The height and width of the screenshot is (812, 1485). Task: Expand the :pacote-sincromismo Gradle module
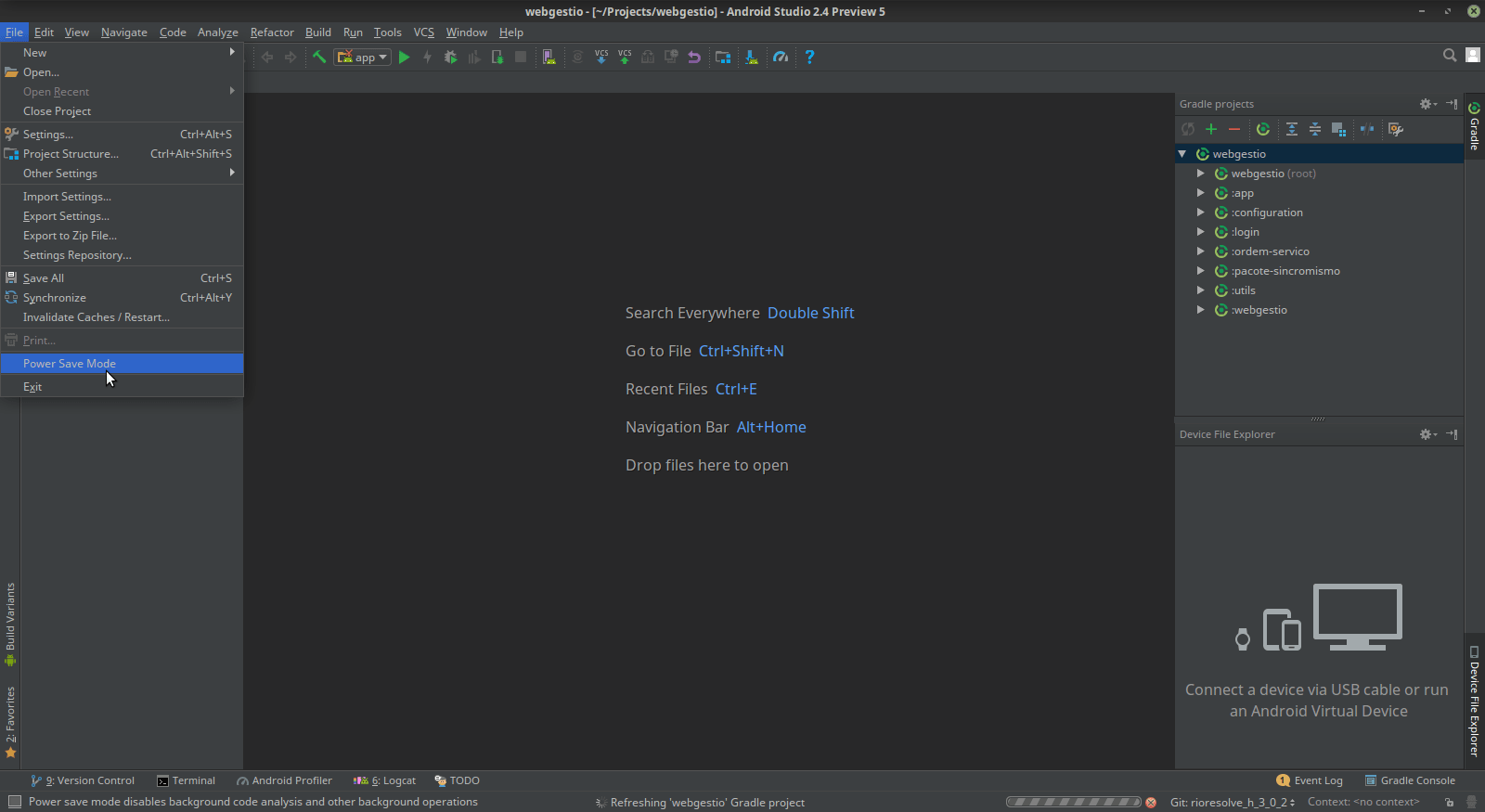[1200, 271]
